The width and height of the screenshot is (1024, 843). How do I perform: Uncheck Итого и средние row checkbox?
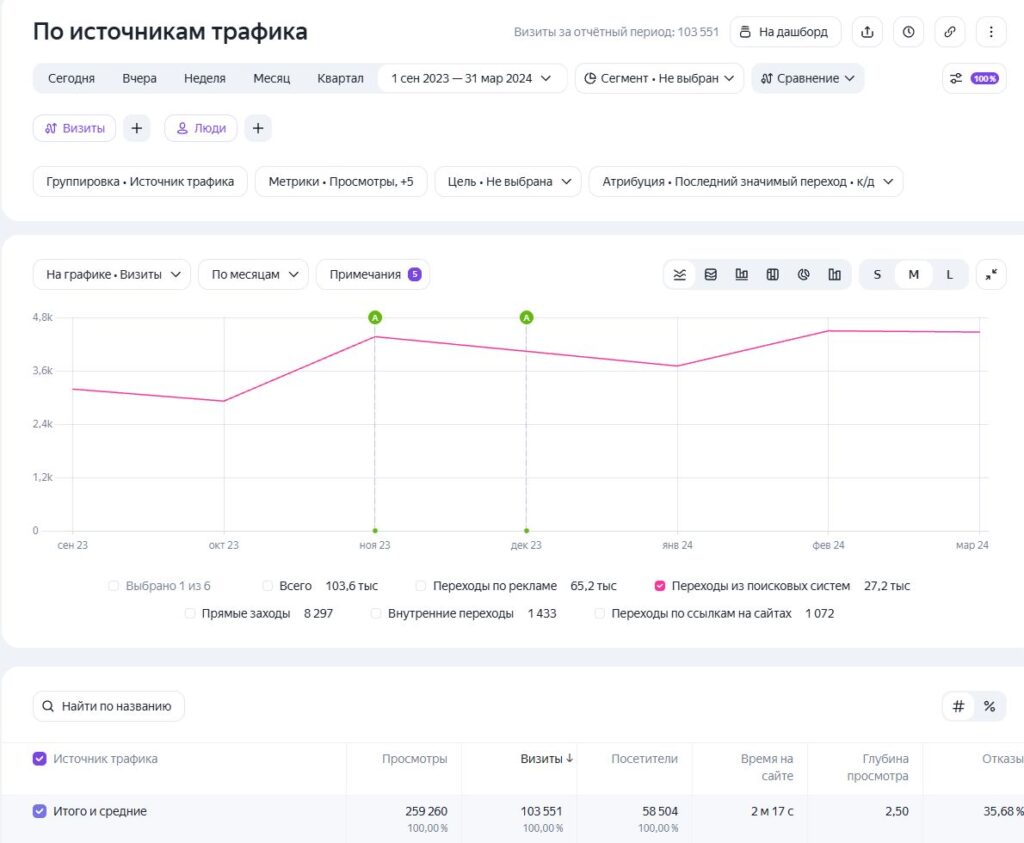pyautogui.click(x=40, y=811)
